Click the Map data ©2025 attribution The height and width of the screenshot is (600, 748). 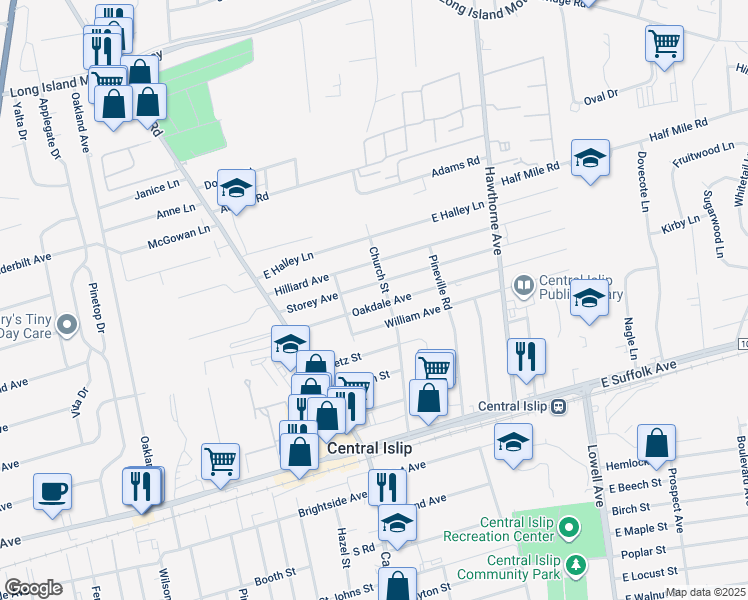(706, 592)
